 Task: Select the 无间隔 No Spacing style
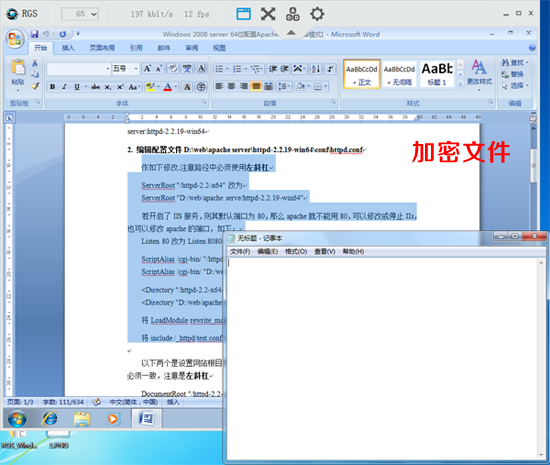point(399,74)
